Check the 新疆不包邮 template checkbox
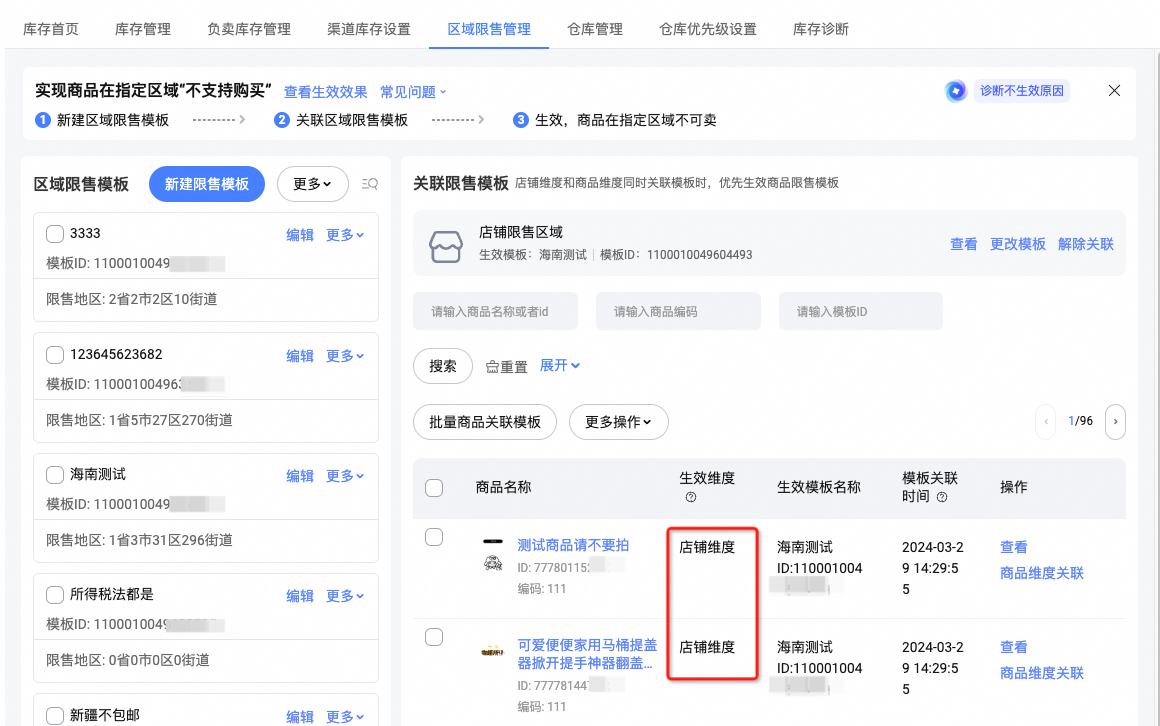The width and height of the screenshot is (1160, 726). tap(55, 716)
